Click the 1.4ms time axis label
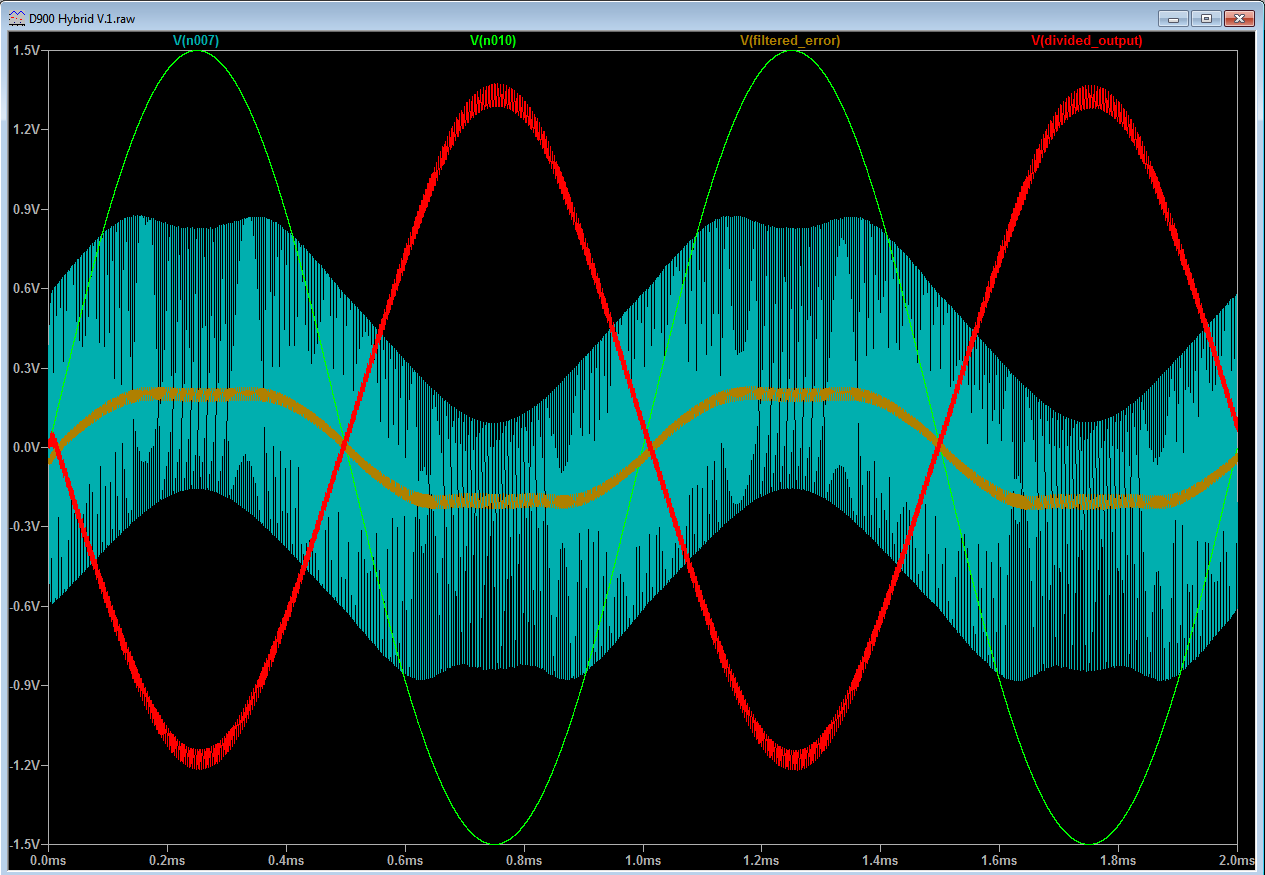 coord(881,860)
